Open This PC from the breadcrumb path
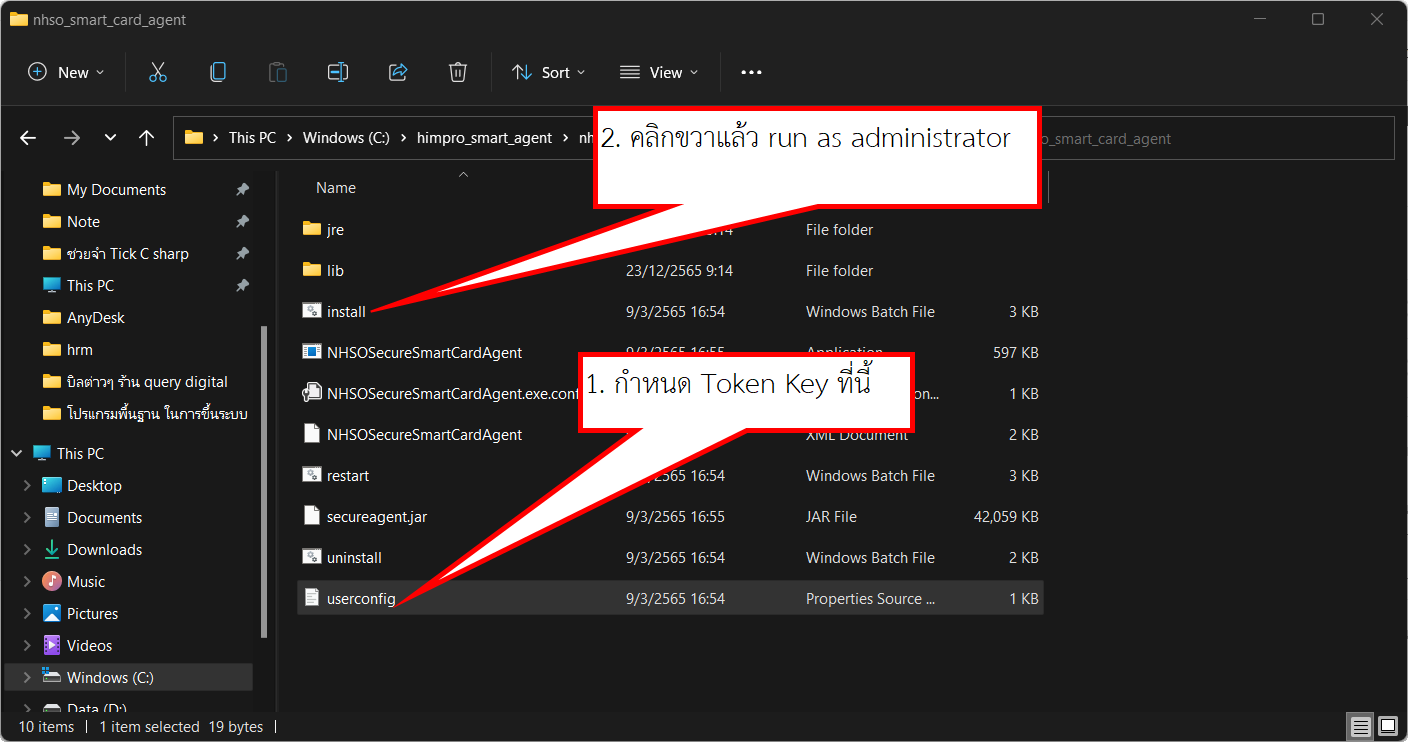Image resolution: width=1408 pixels, height=742 pixels. [x=253, y=137]
